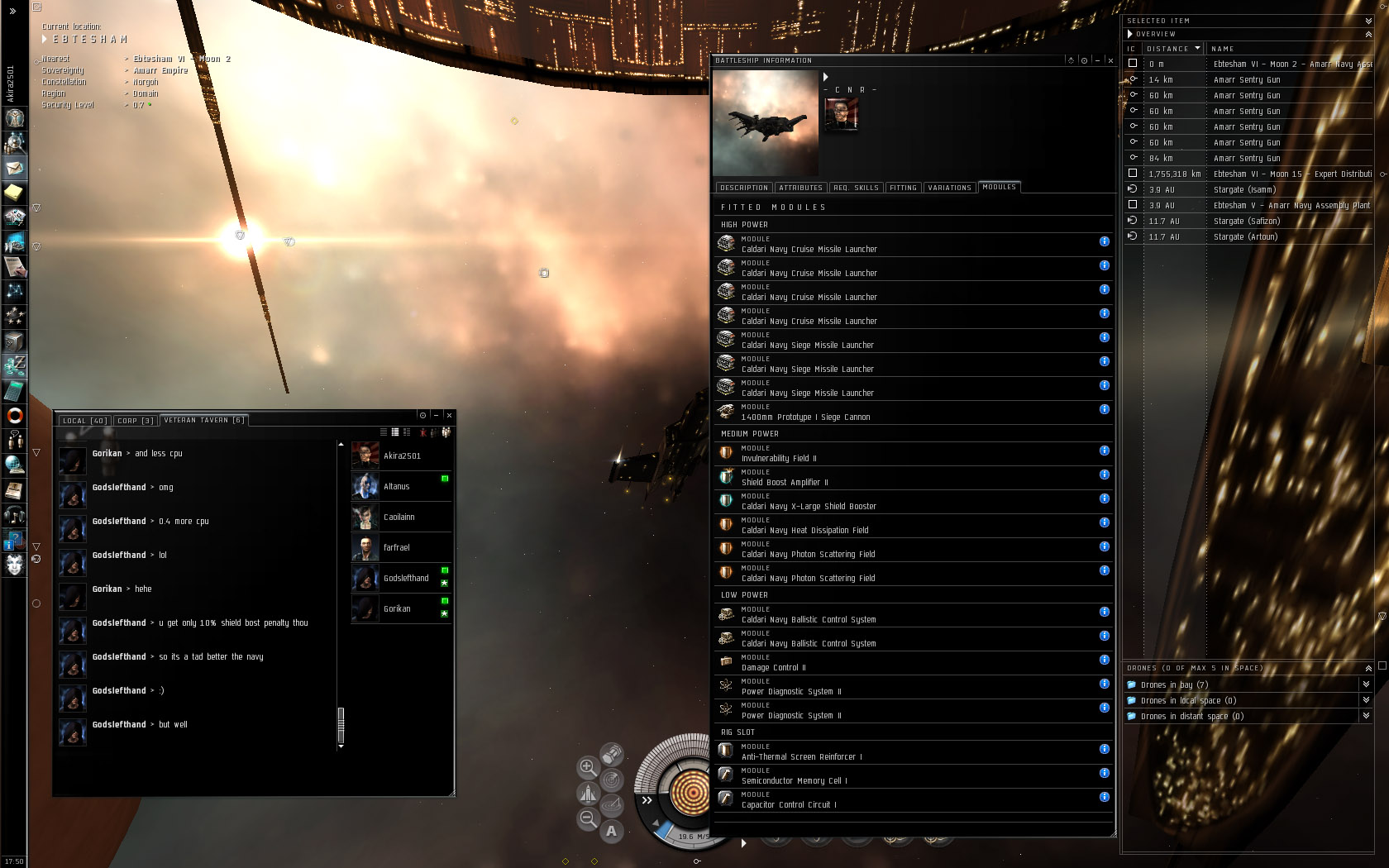The width and height of the screenshot is (1389, 868).
Task: Open the star map icon in sidebar
Action: pyautogui.click(x=15, y=291)
